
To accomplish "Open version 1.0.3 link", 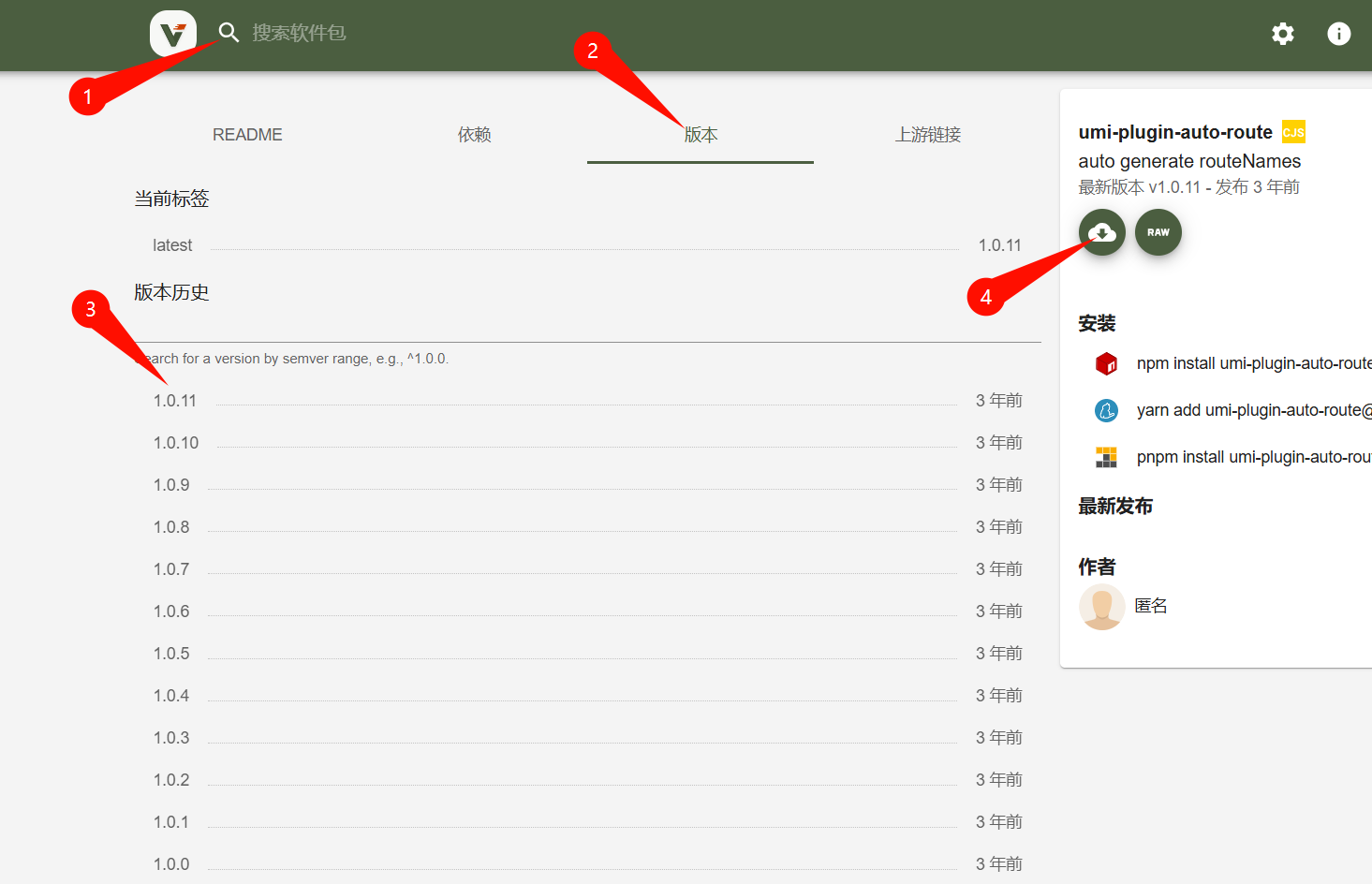I will click(171, 738).
